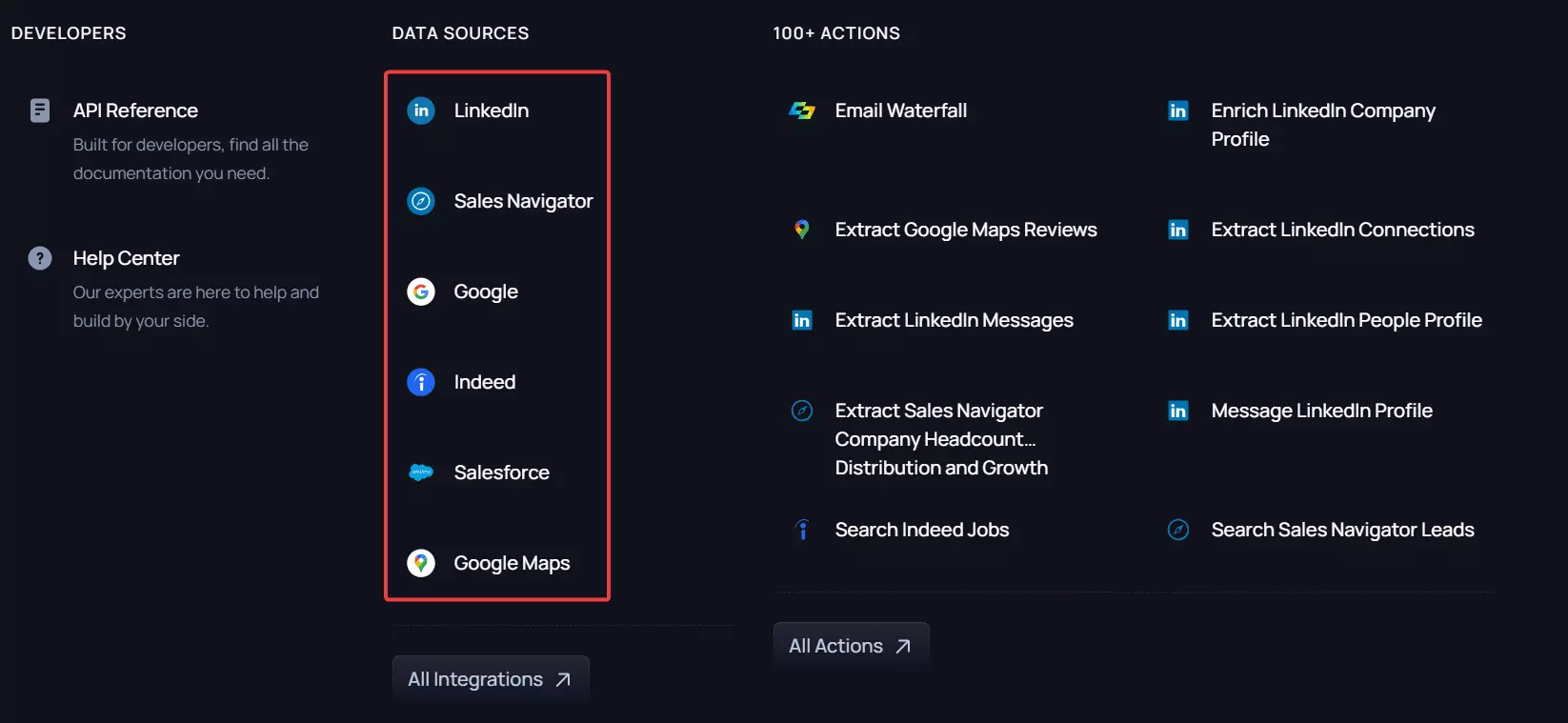
Task: Select Extract LinkedIn Messages action
Action: click(x=954, y=320)
